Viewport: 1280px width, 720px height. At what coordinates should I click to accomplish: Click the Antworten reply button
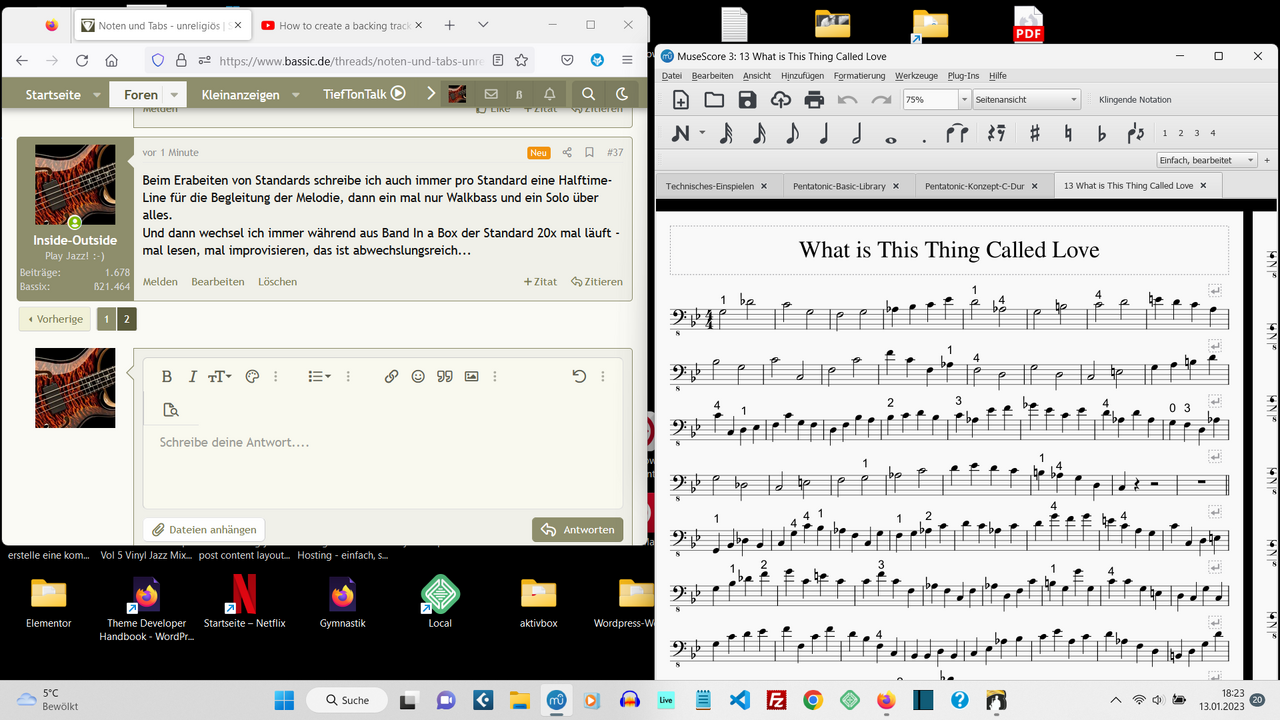pos(577,530)
